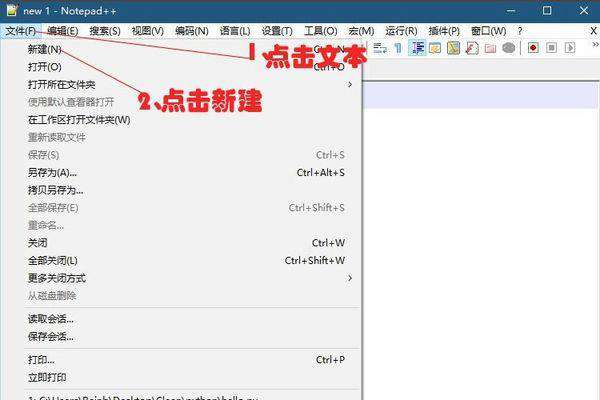This screenshot has height=400, width=600.
Task: Open the Folder as Workspace toolbar icon
Action: point(490,48)
